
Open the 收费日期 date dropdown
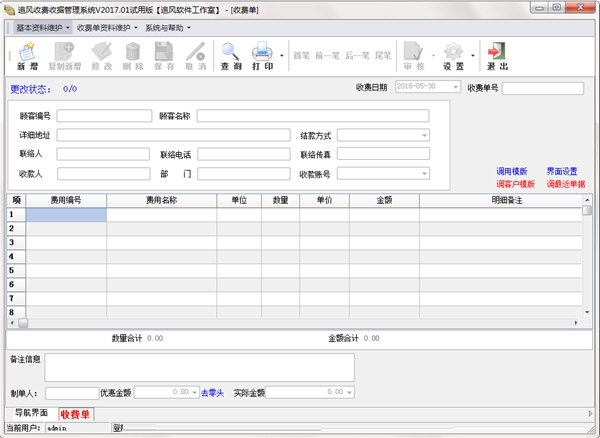pos(455,88)
